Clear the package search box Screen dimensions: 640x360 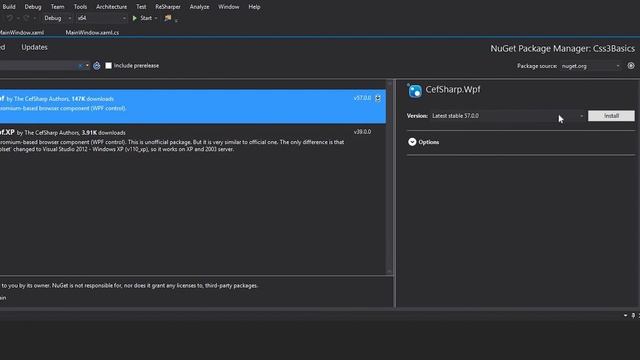tap(80, 66)
